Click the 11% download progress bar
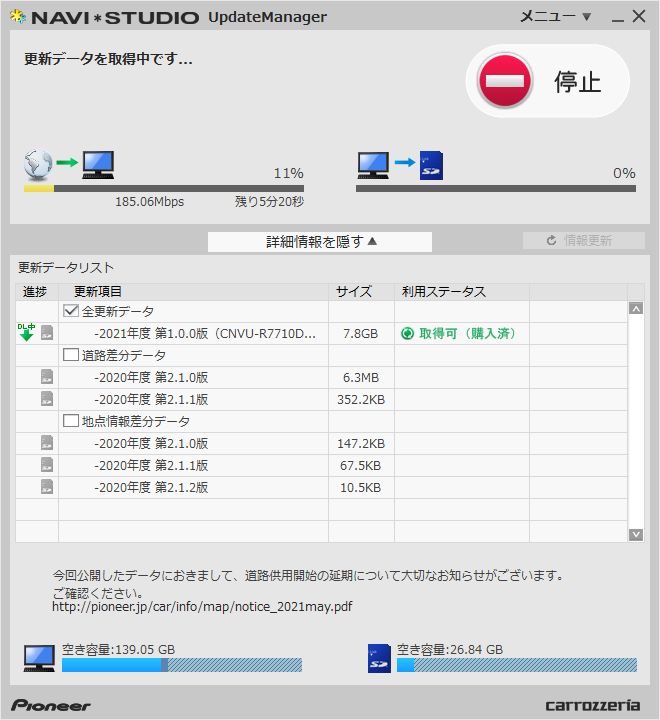The height and width of the screenshot is (720, 660). pyautogui.click(x=164, y=188)
